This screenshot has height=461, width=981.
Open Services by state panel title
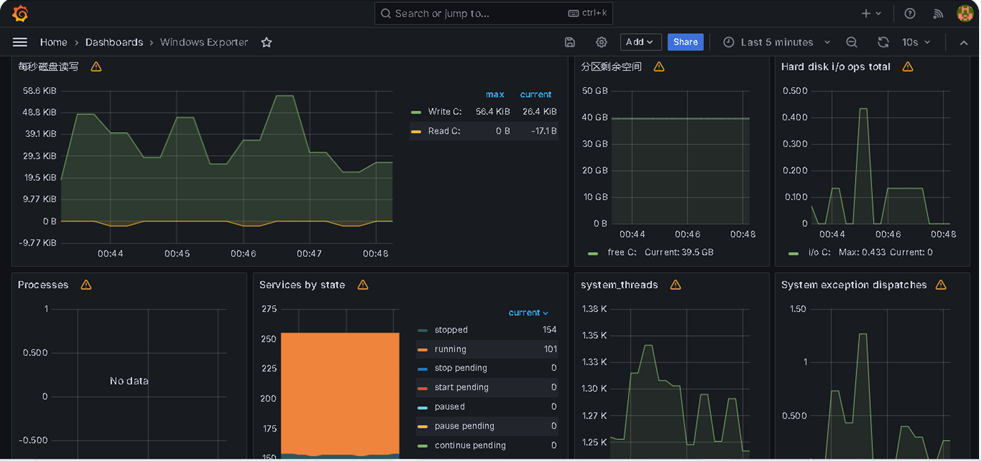[302, 285]
